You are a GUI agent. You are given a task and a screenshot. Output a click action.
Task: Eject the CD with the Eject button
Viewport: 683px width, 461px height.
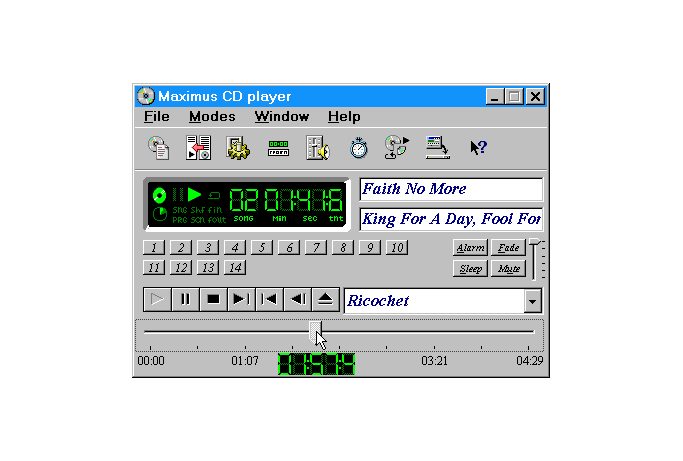point(325,299)
